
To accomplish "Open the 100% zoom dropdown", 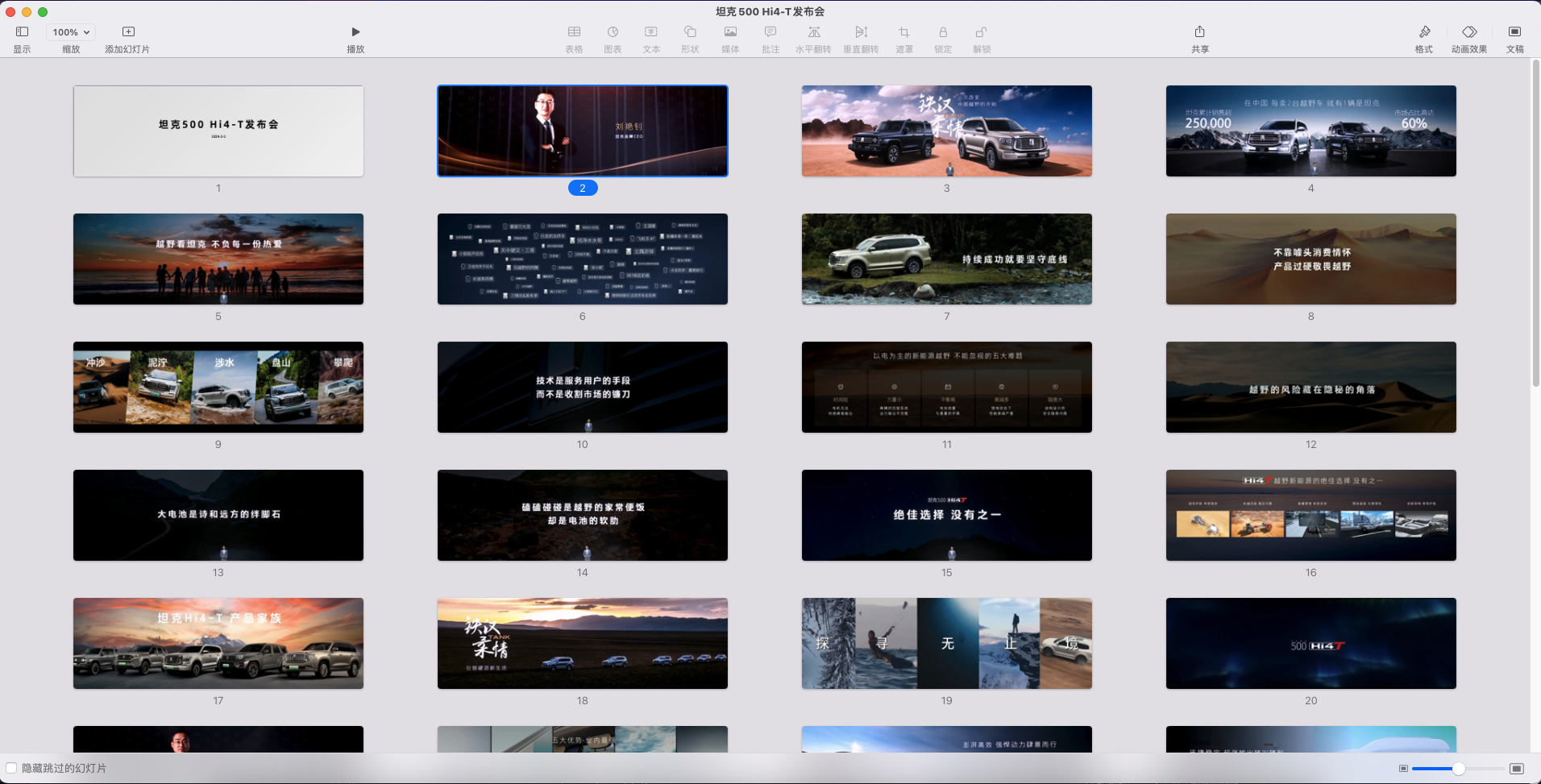I will (x=71, y=32).
